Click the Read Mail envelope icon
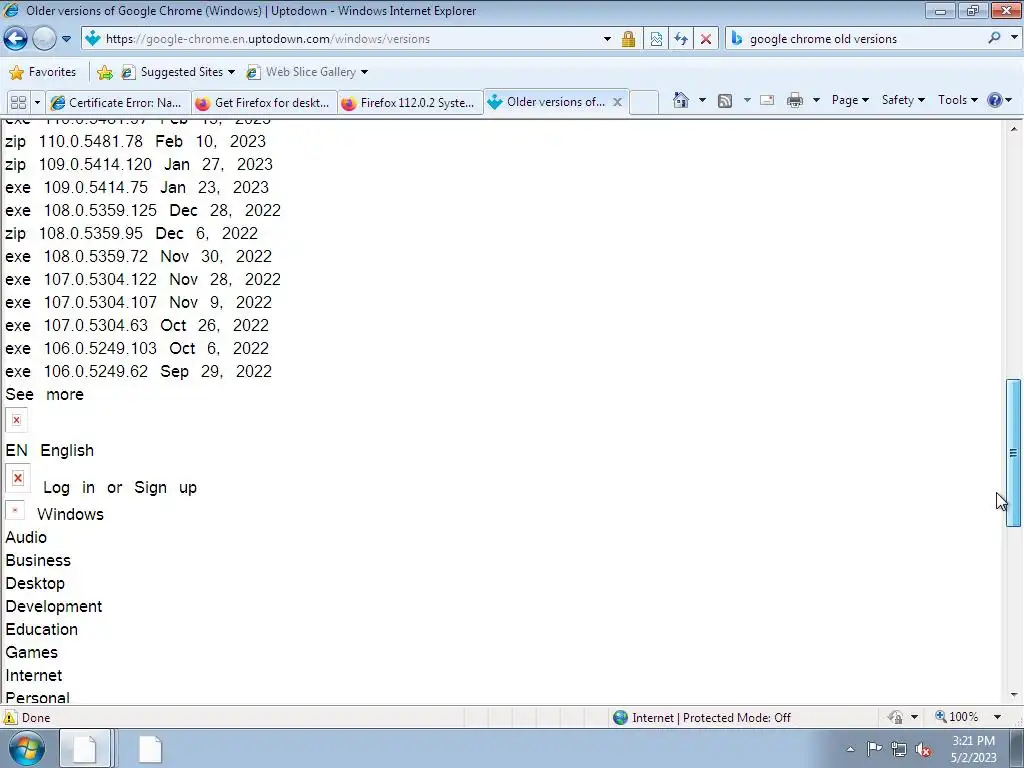 pos(767,100)
